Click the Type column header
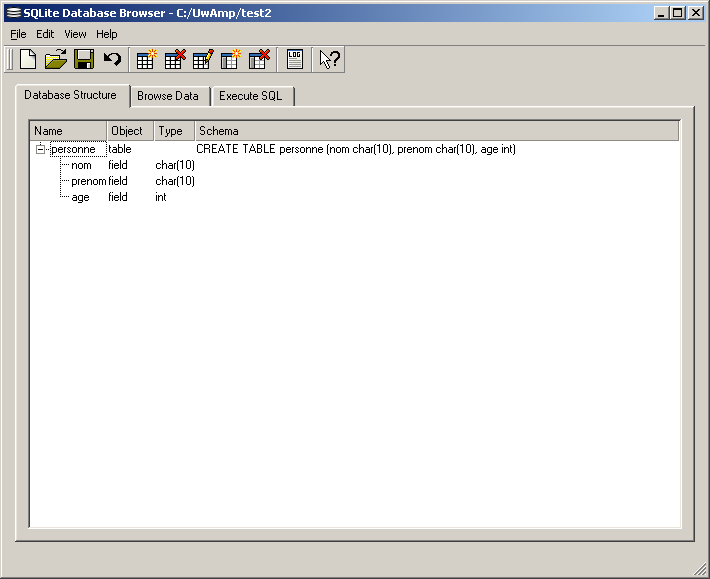The image size is (710, 579). click(x=174, y=131)
